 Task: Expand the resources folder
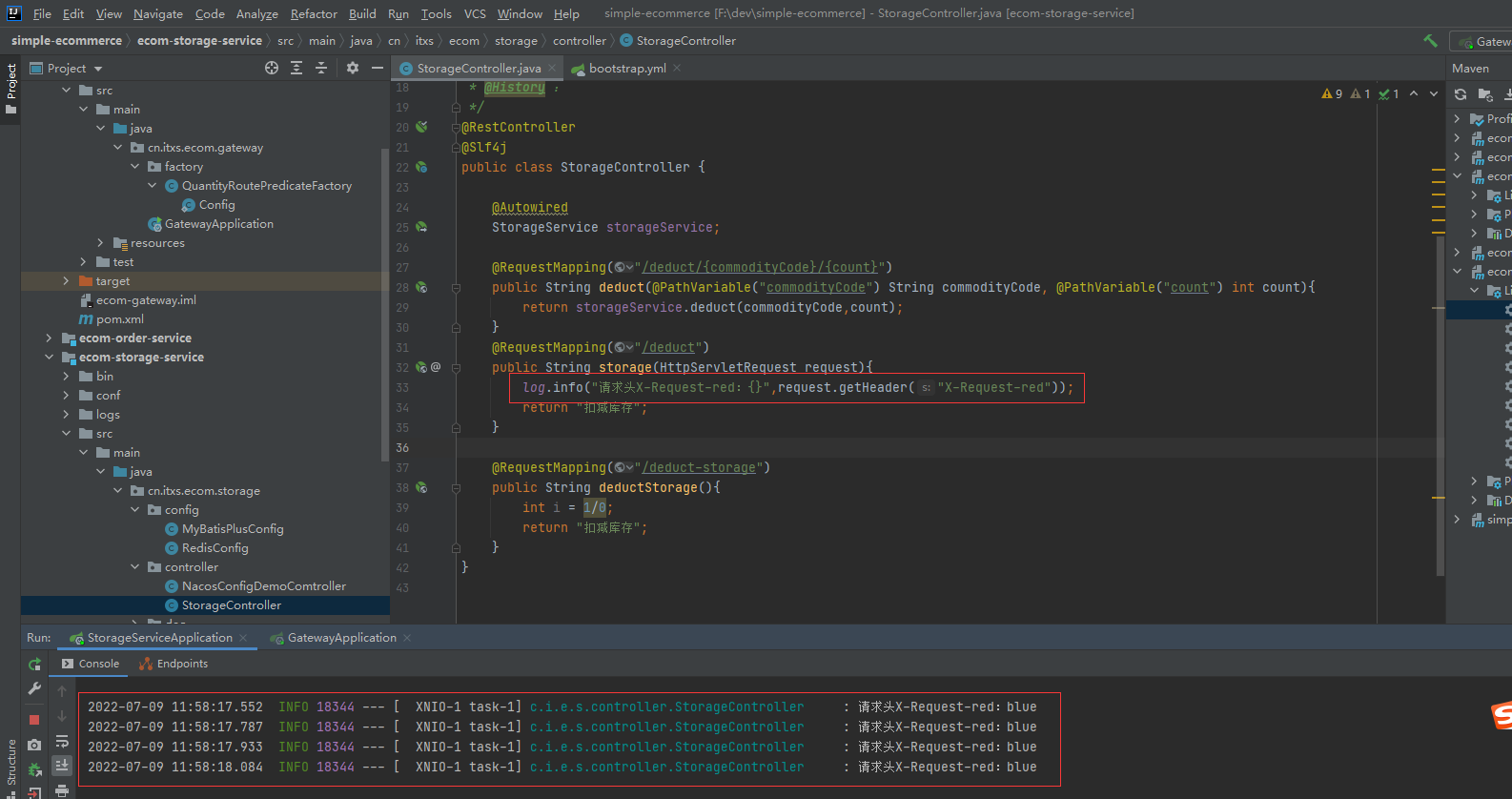tap(100, 242)
